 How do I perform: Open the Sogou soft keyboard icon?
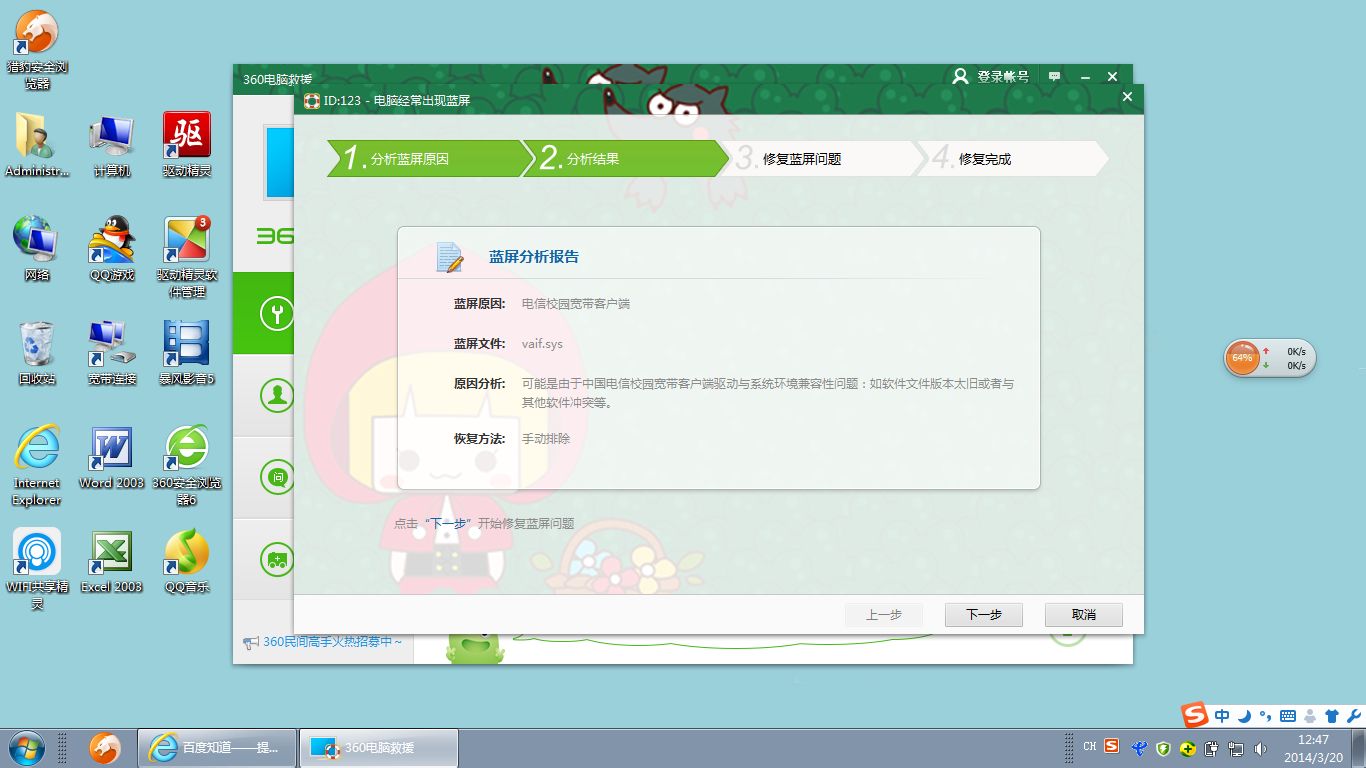click(x=1288, y=715)
